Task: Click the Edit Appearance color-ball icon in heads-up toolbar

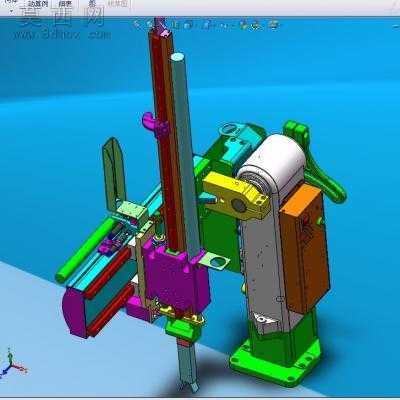Action: click(245, 25)
